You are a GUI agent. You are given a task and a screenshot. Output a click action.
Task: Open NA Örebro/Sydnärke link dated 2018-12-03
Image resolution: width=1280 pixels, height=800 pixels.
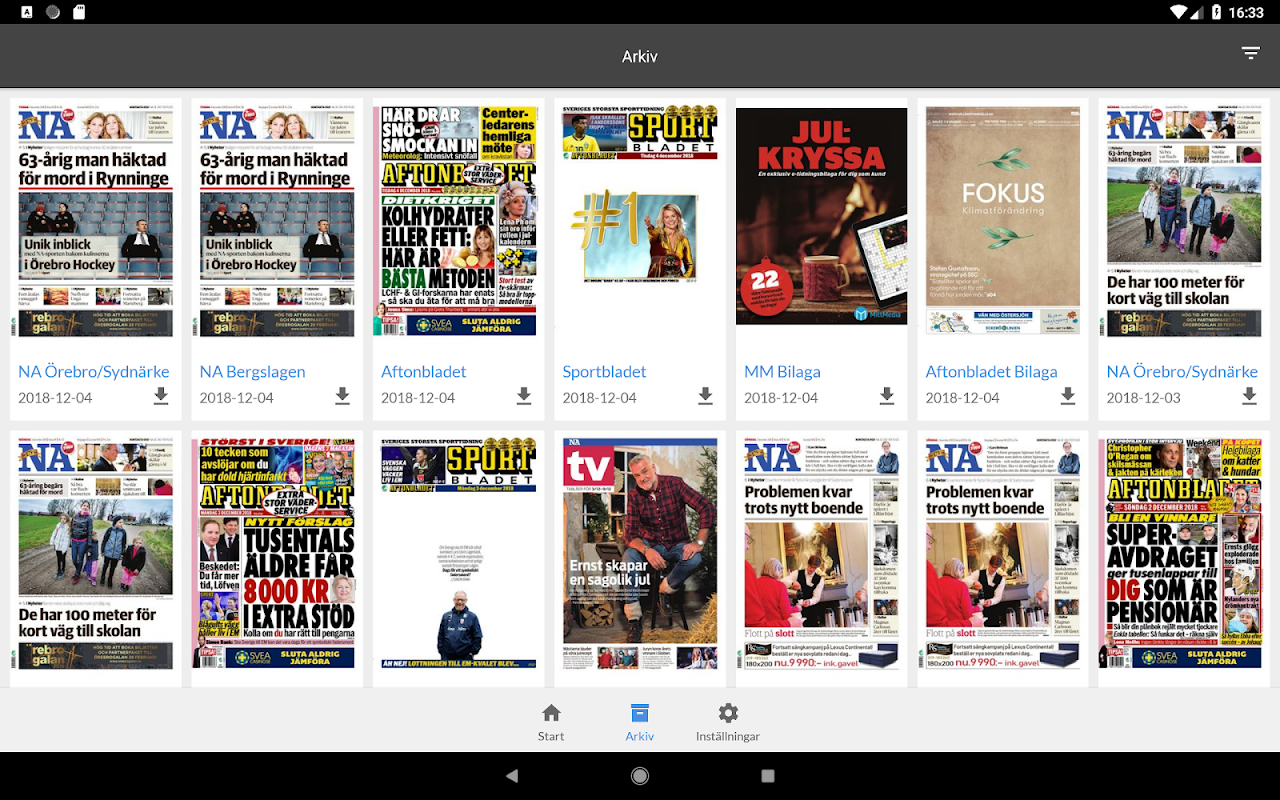pos(1182,371)
